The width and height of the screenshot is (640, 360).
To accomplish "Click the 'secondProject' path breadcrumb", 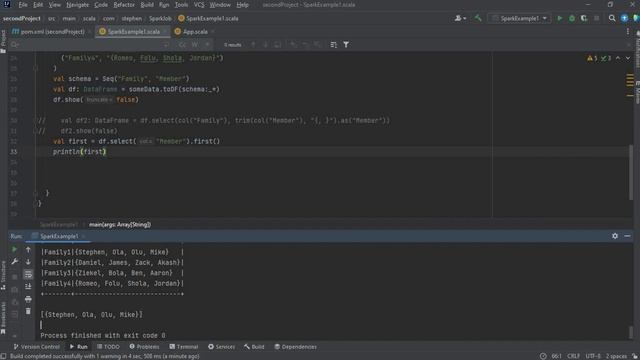I will [22, 18].
